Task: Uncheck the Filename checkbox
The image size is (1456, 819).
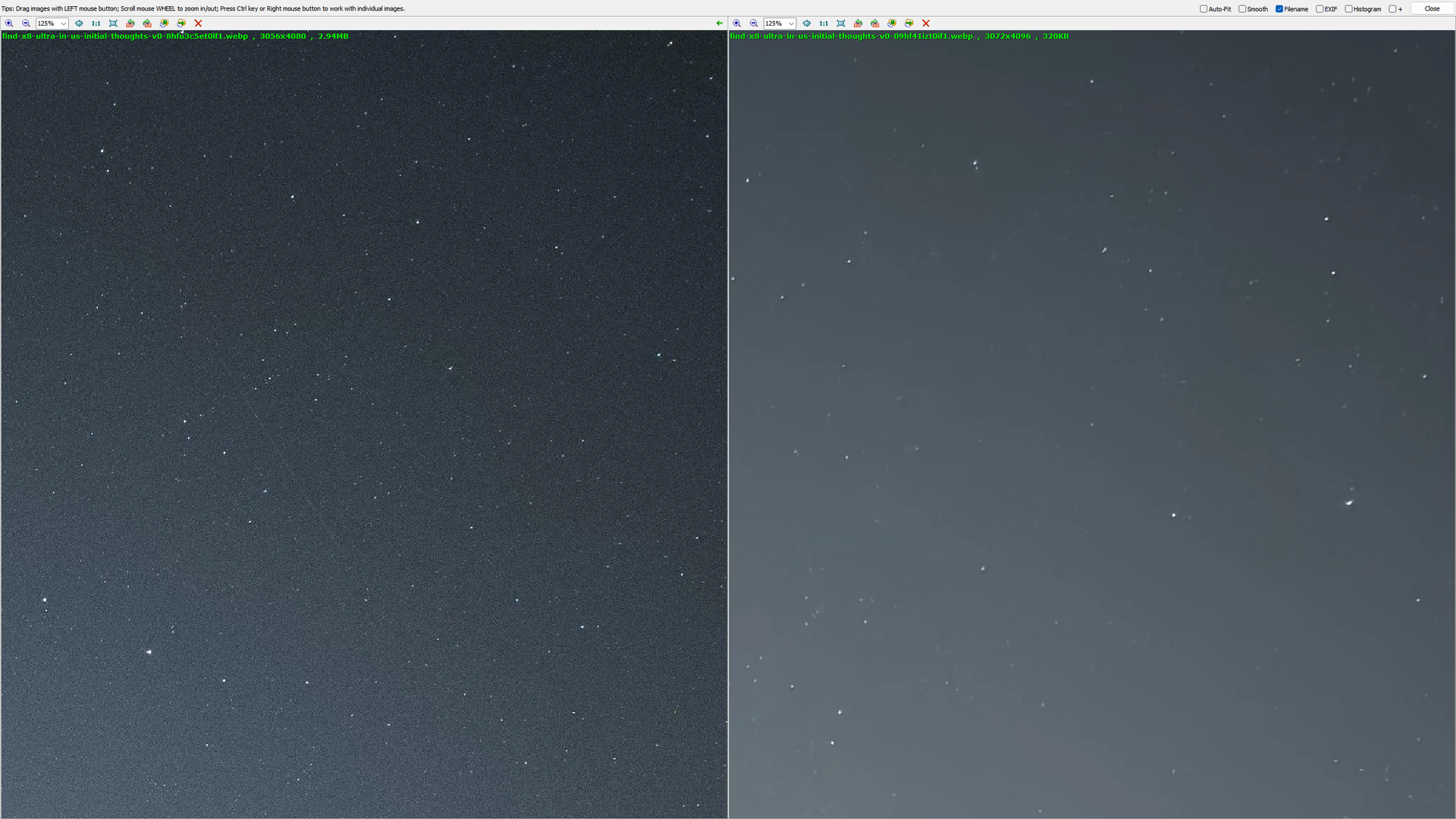Action: [x=1279, y=9]
